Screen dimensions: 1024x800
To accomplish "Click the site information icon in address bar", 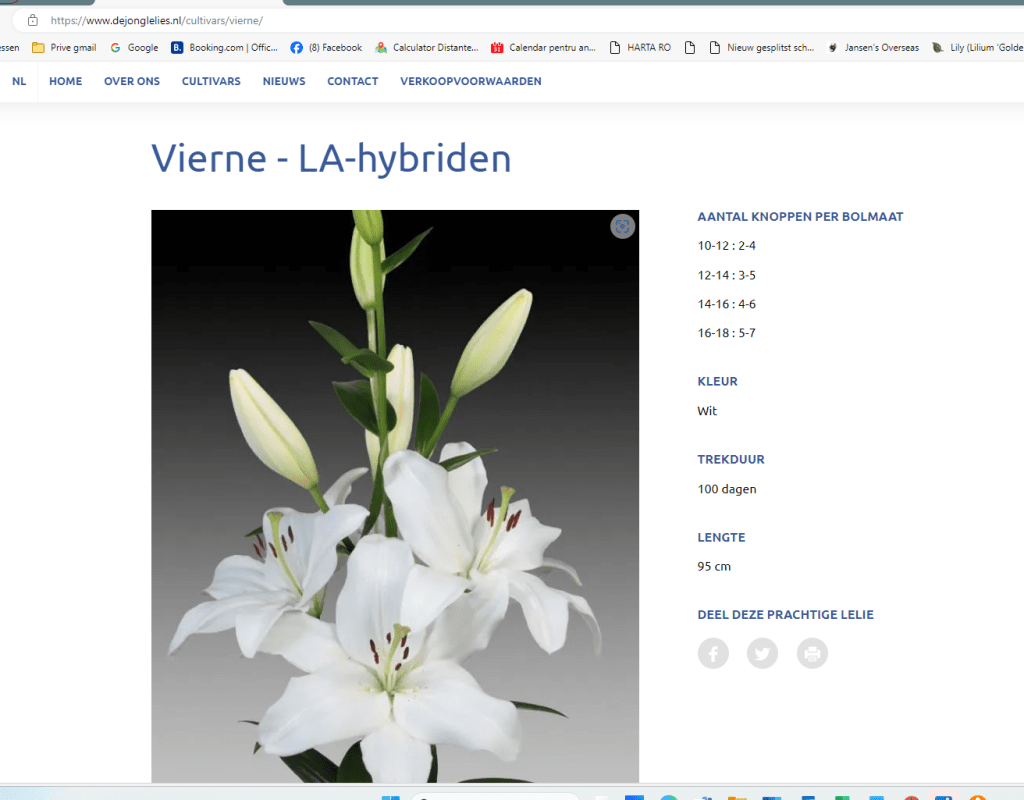I will (x=32, y=20).
